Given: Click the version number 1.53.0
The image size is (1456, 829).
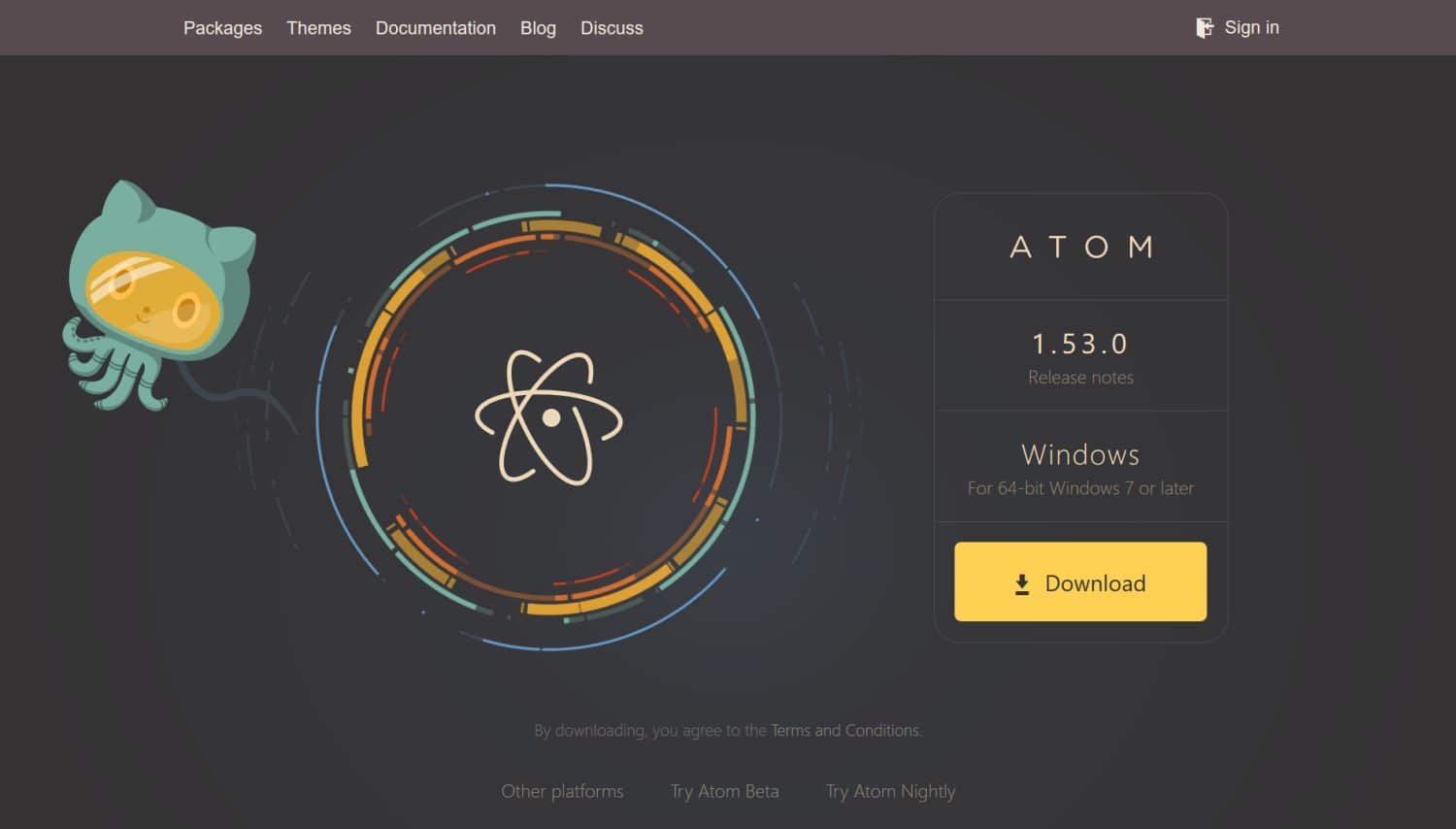Looking at the screenshot, I should tap(1080, 343).
